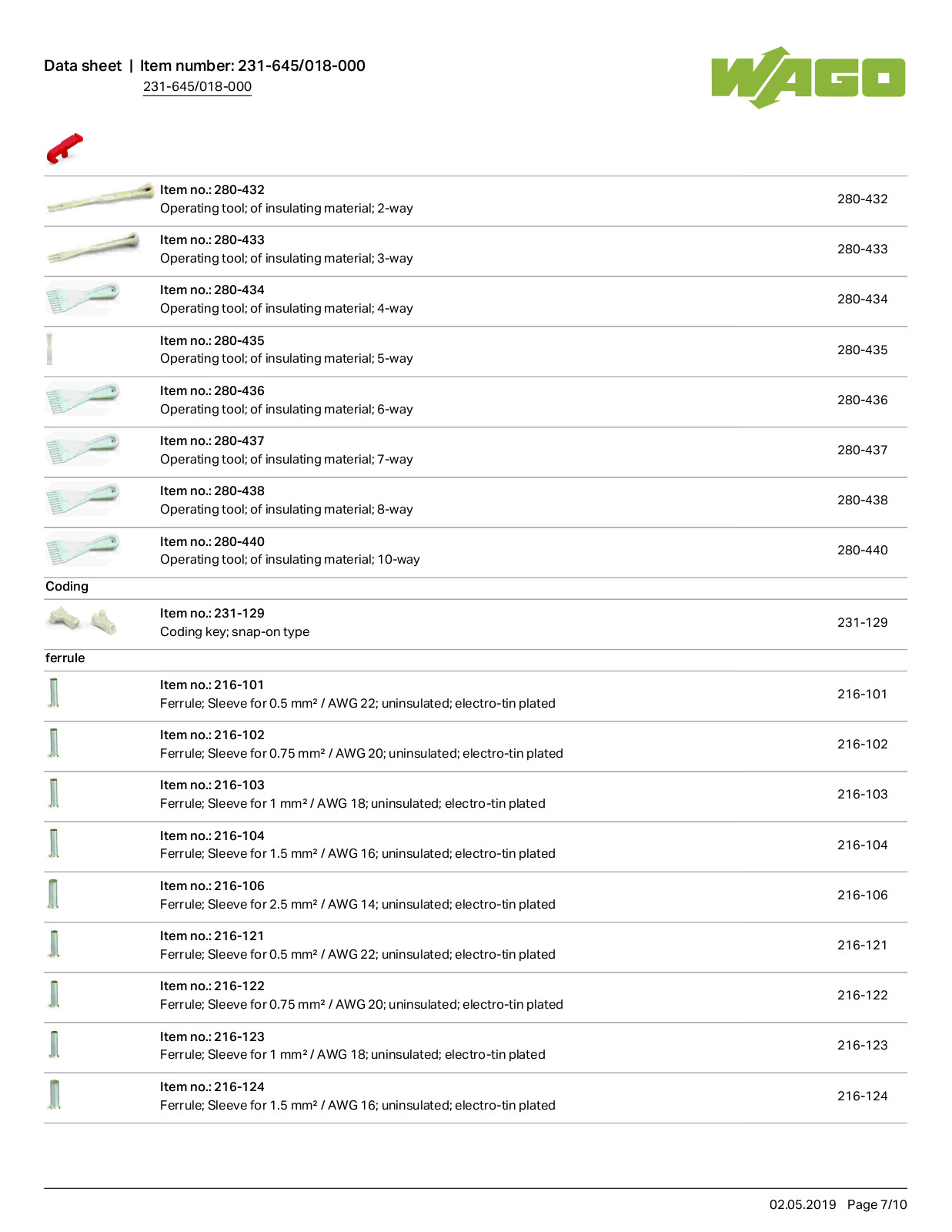Open the 231-645/018-000 item number link
This screenshot has height=1232, width=952.
(x=197, y=87)
